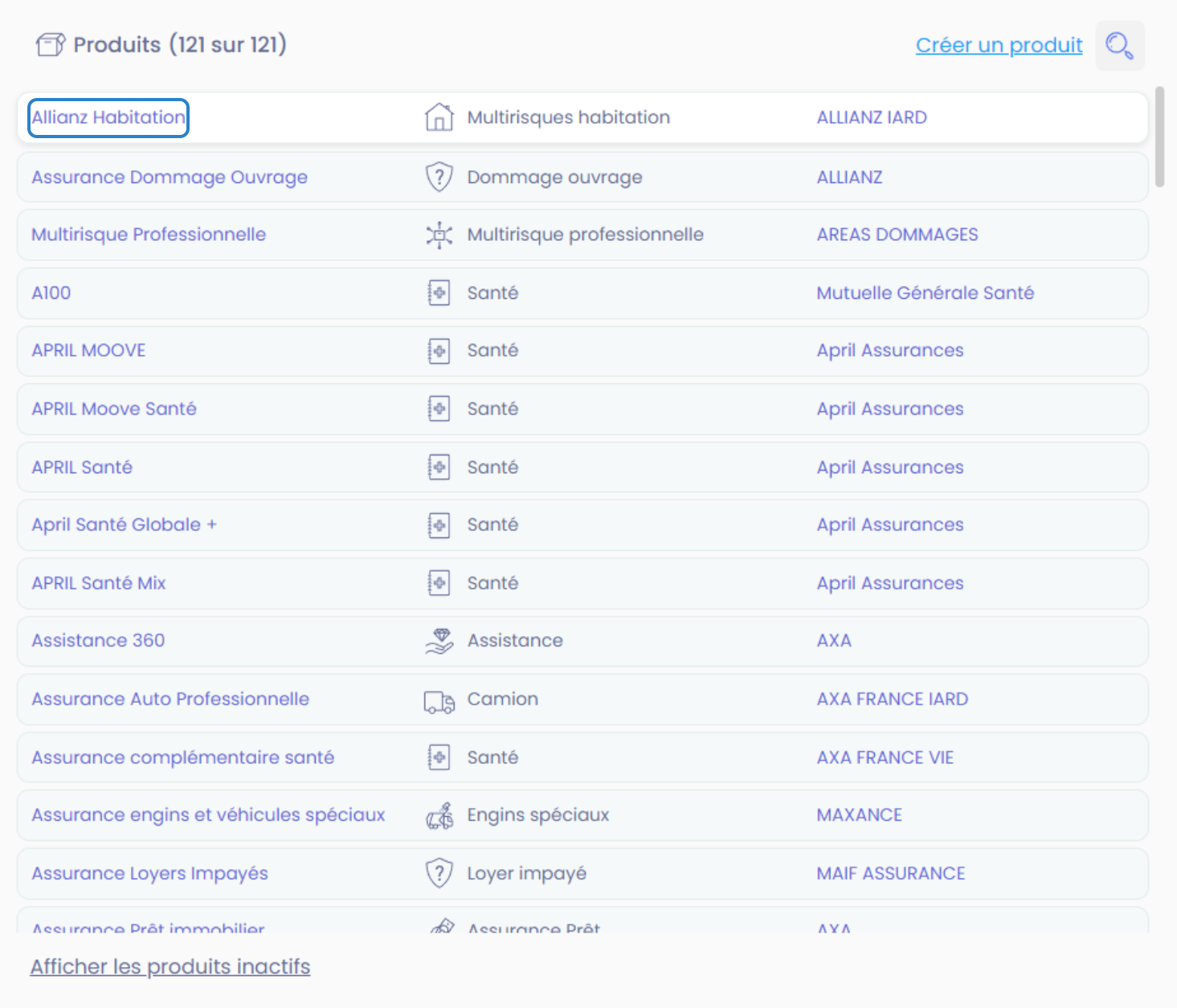Viewport: 1177px width, 1008px height.
Task: Click Santé icon in Assurance complémentaire santé row
Action: (439, 757)
